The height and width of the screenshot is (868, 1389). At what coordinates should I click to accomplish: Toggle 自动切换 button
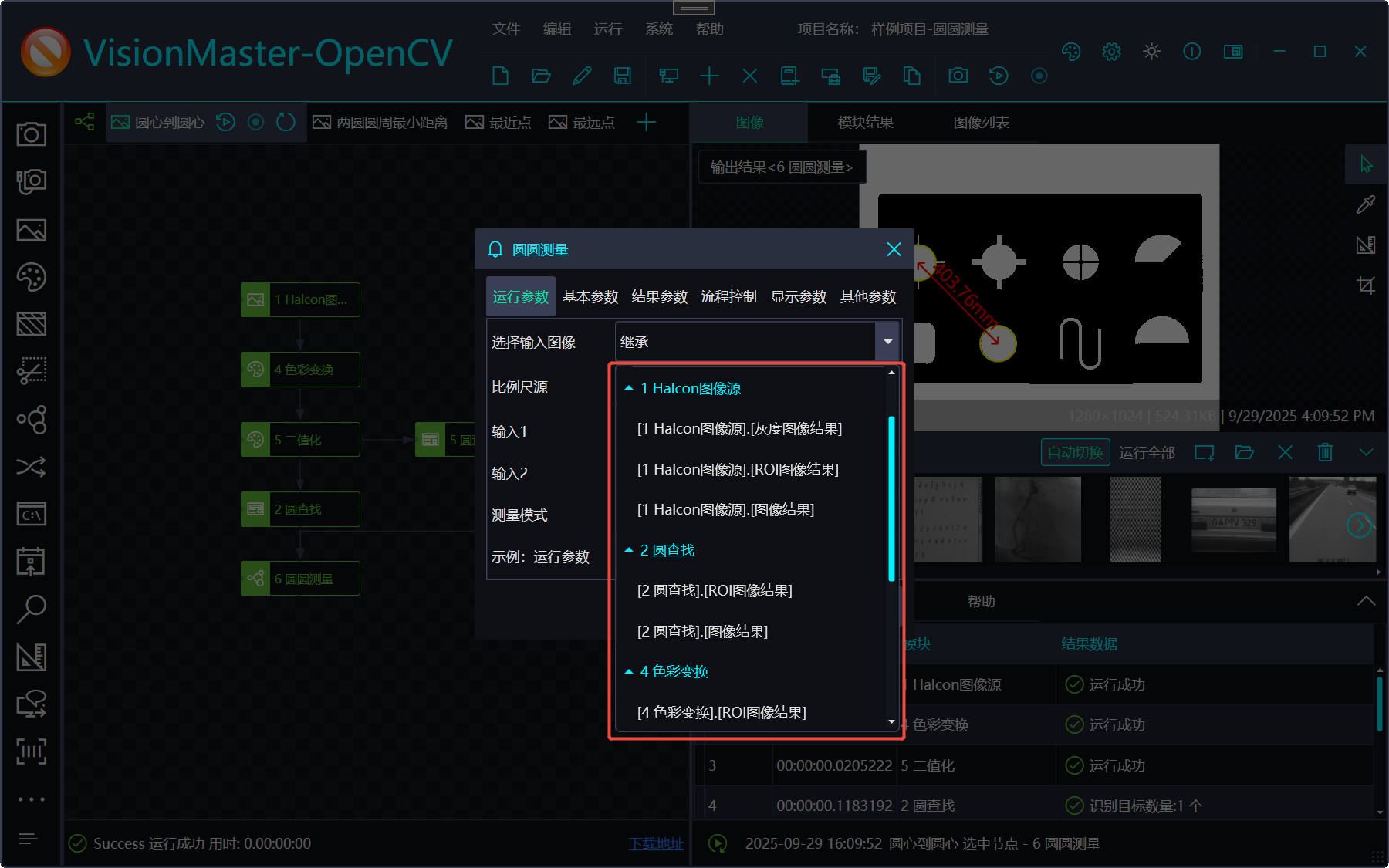coord(1075,452)
